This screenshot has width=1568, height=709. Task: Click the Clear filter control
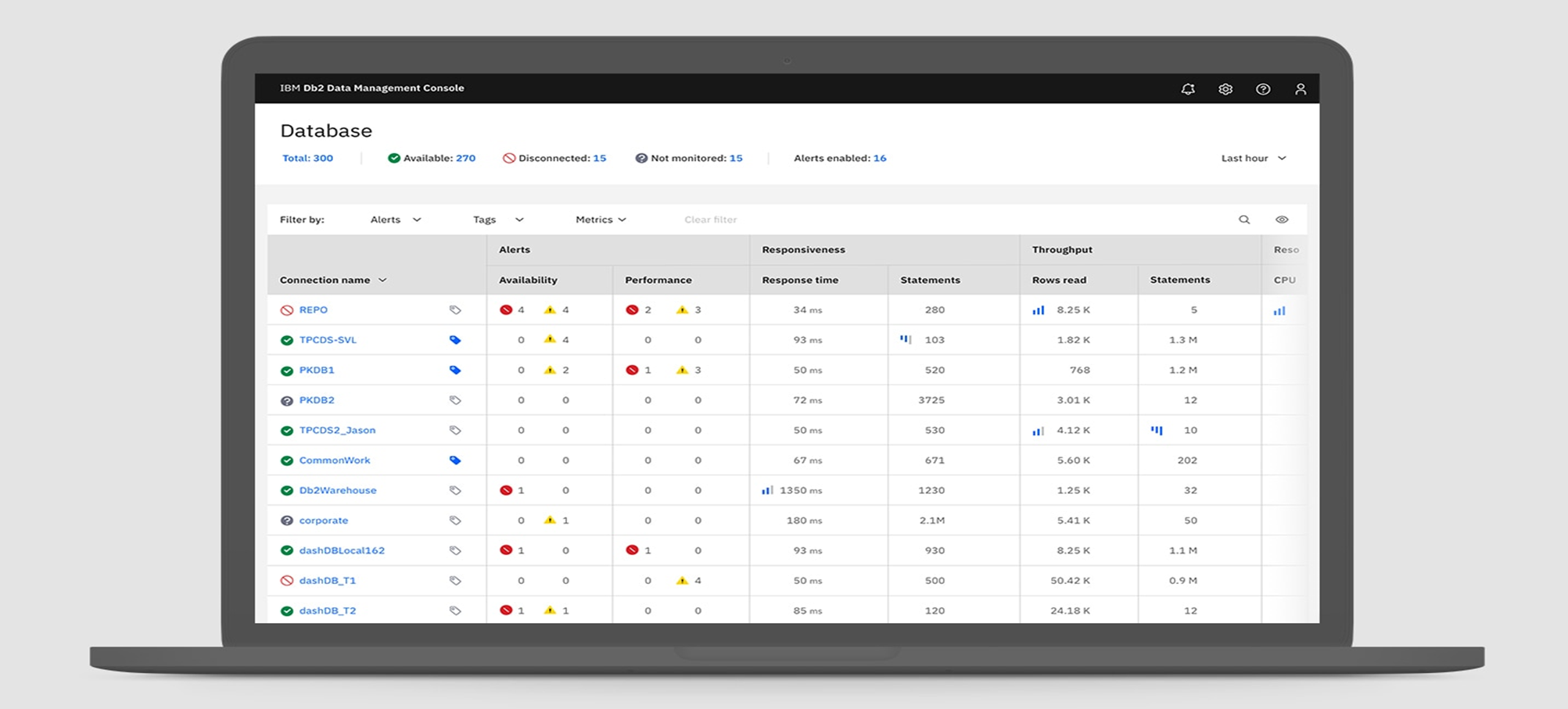(x=709, y=220)
